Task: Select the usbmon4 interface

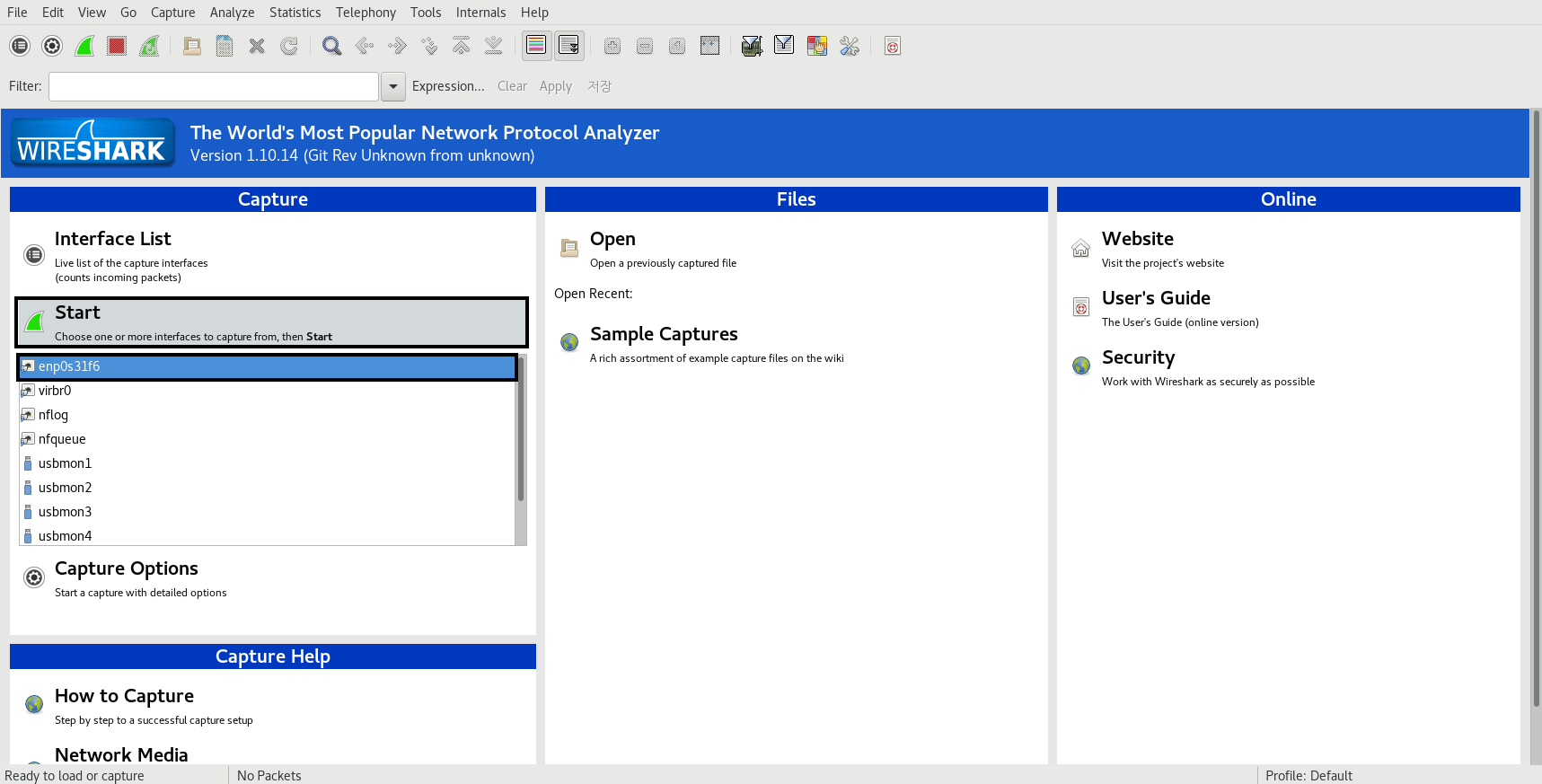Action: pos(268,535)
